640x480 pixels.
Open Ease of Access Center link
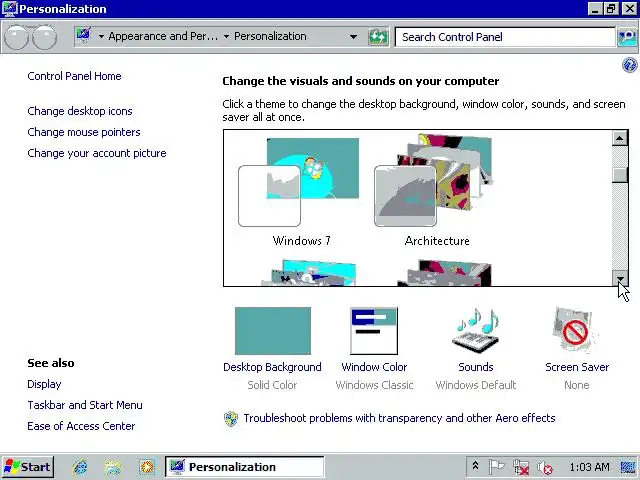point(81,426)
